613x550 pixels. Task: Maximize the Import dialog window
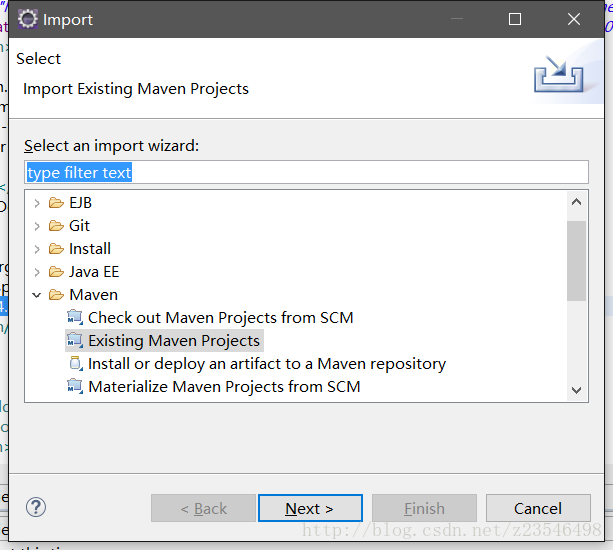(514, 19)
